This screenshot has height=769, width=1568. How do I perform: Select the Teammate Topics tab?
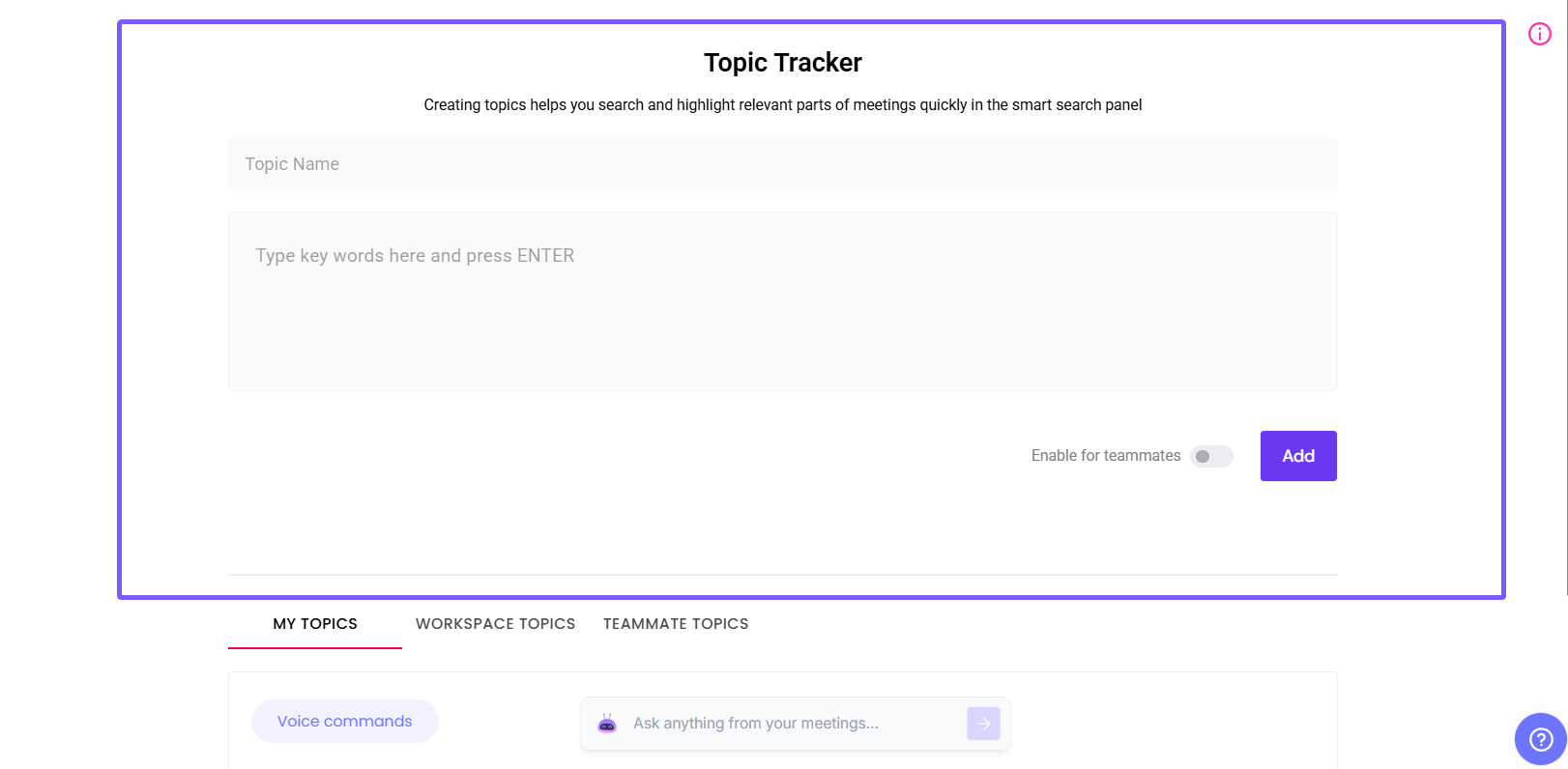[x=676, y=624]
